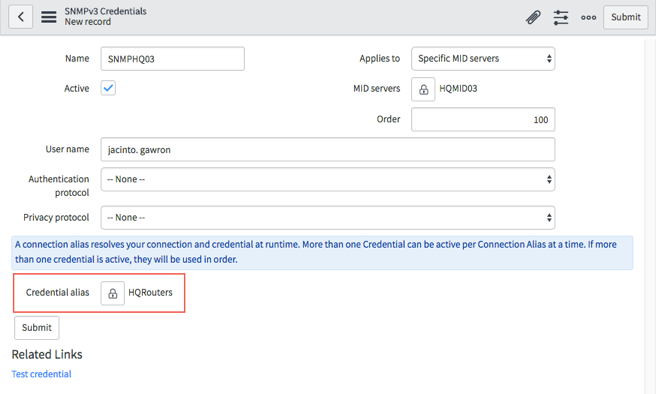Click the header Submit button
The width and height of the screenshot is (656, 394).
point(625,17)
